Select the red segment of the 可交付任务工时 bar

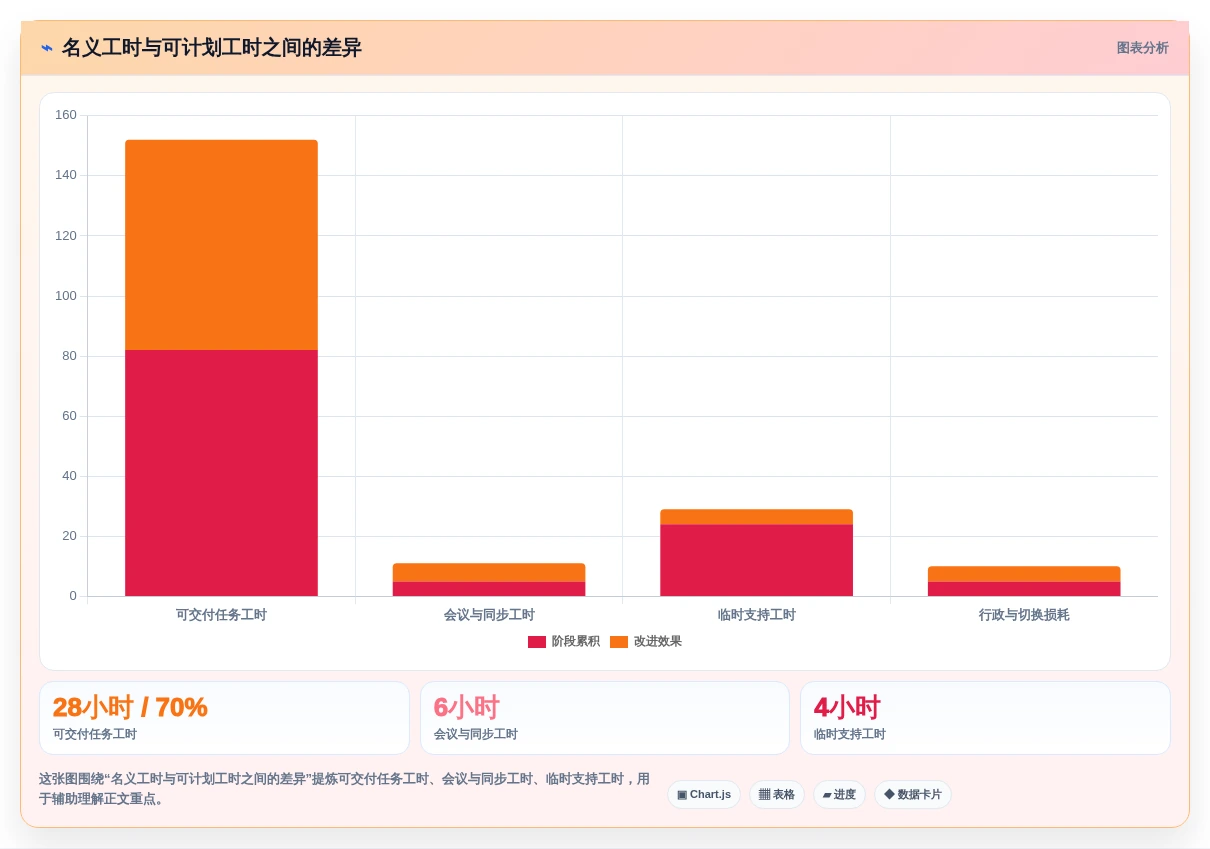coord(221,473)
